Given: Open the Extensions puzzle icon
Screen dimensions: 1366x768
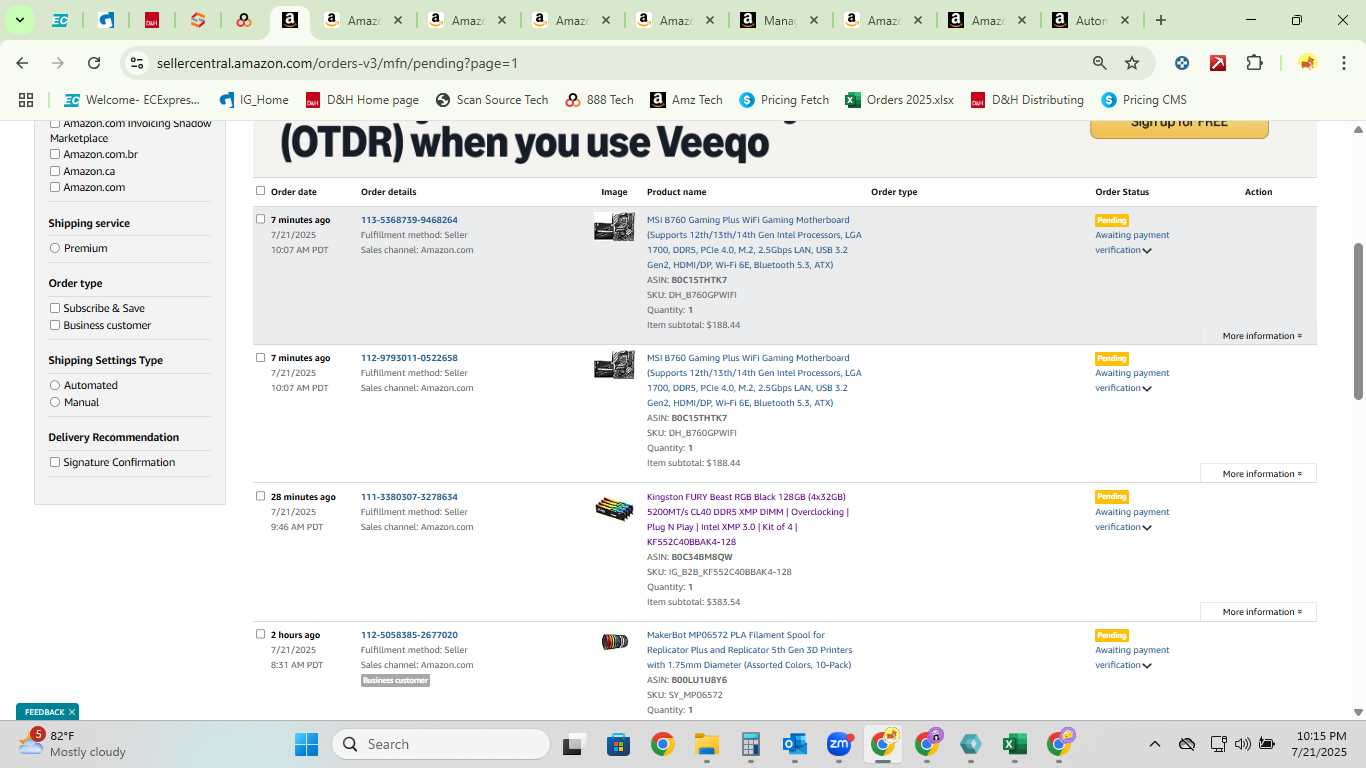Looking at the screenshot, I should [1254, 63].
